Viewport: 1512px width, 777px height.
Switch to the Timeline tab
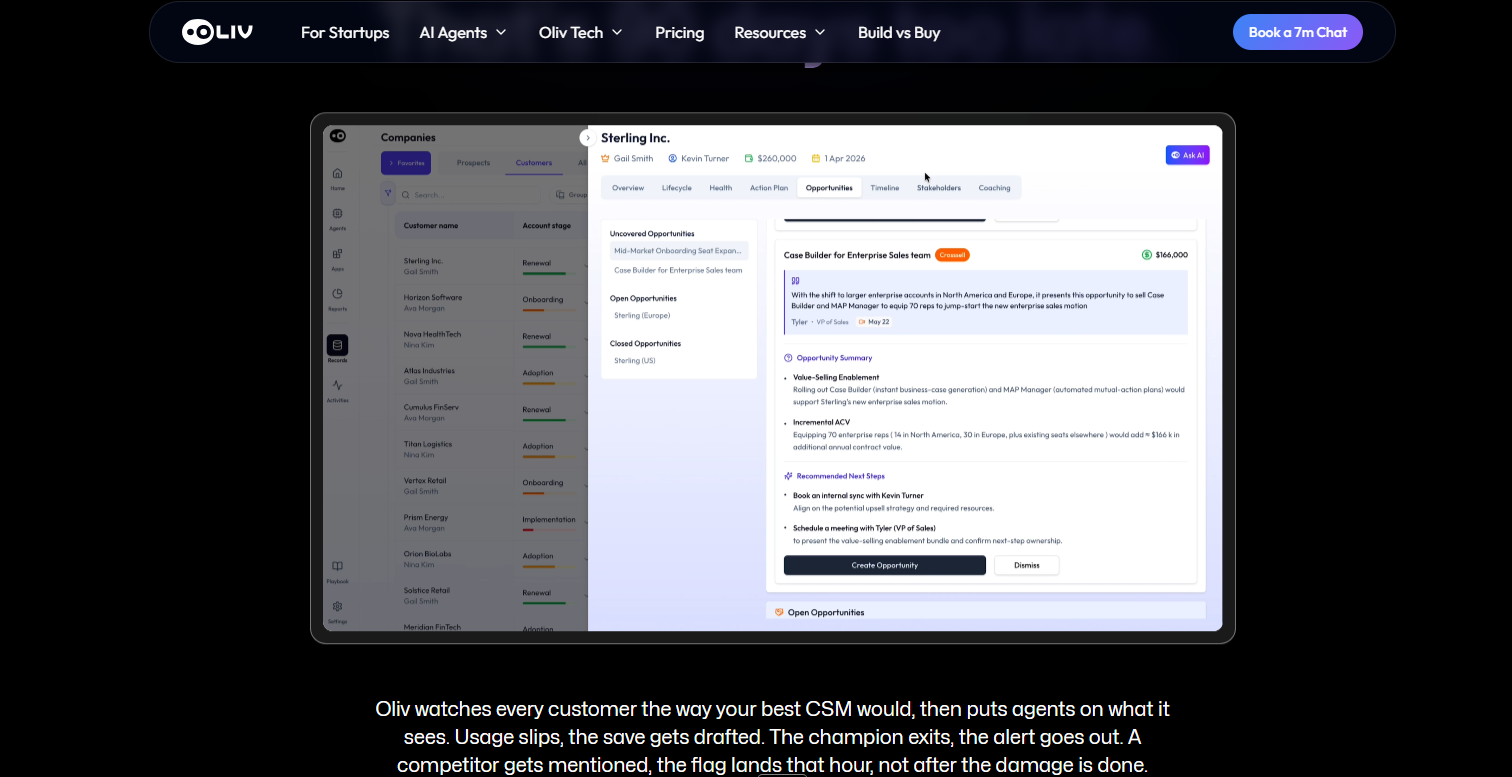coord(884,188)
